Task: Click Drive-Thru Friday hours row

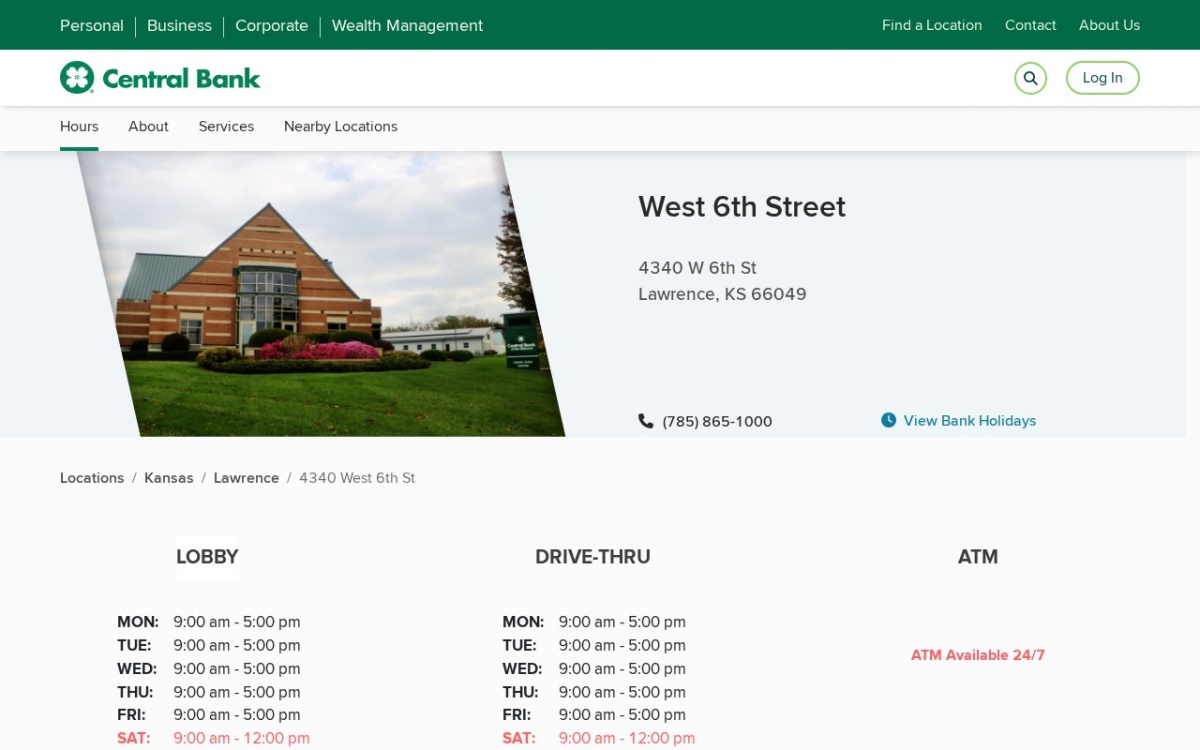Action: 594,715
